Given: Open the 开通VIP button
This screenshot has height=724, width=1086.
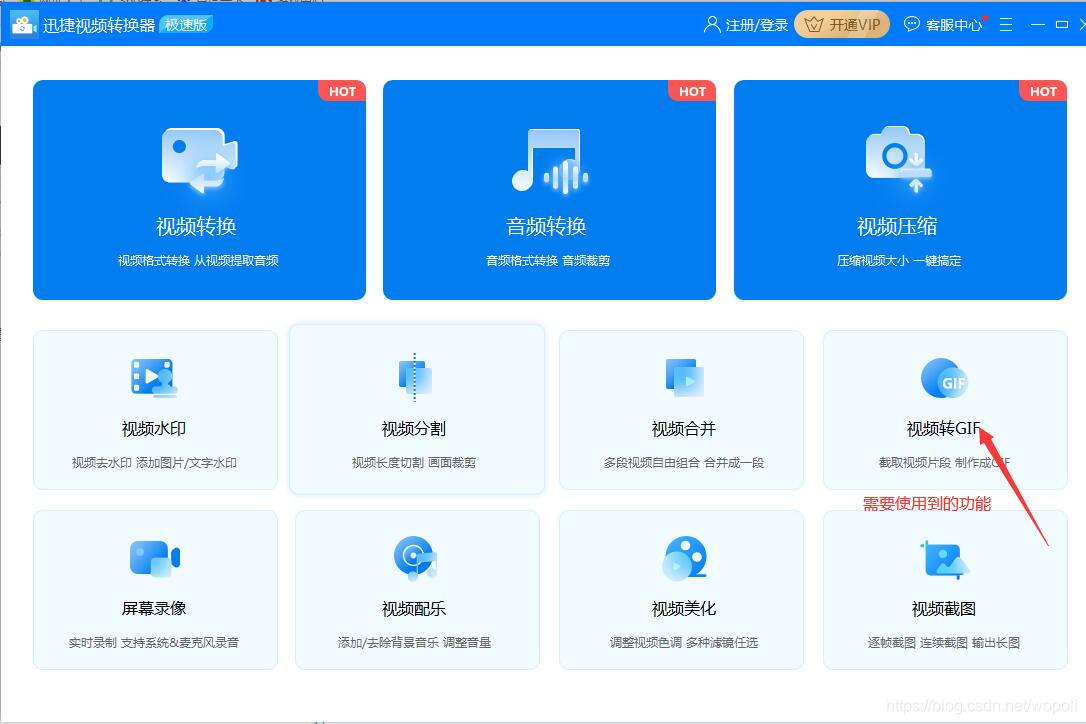Looking at the screenshot, I should point(842,25).
